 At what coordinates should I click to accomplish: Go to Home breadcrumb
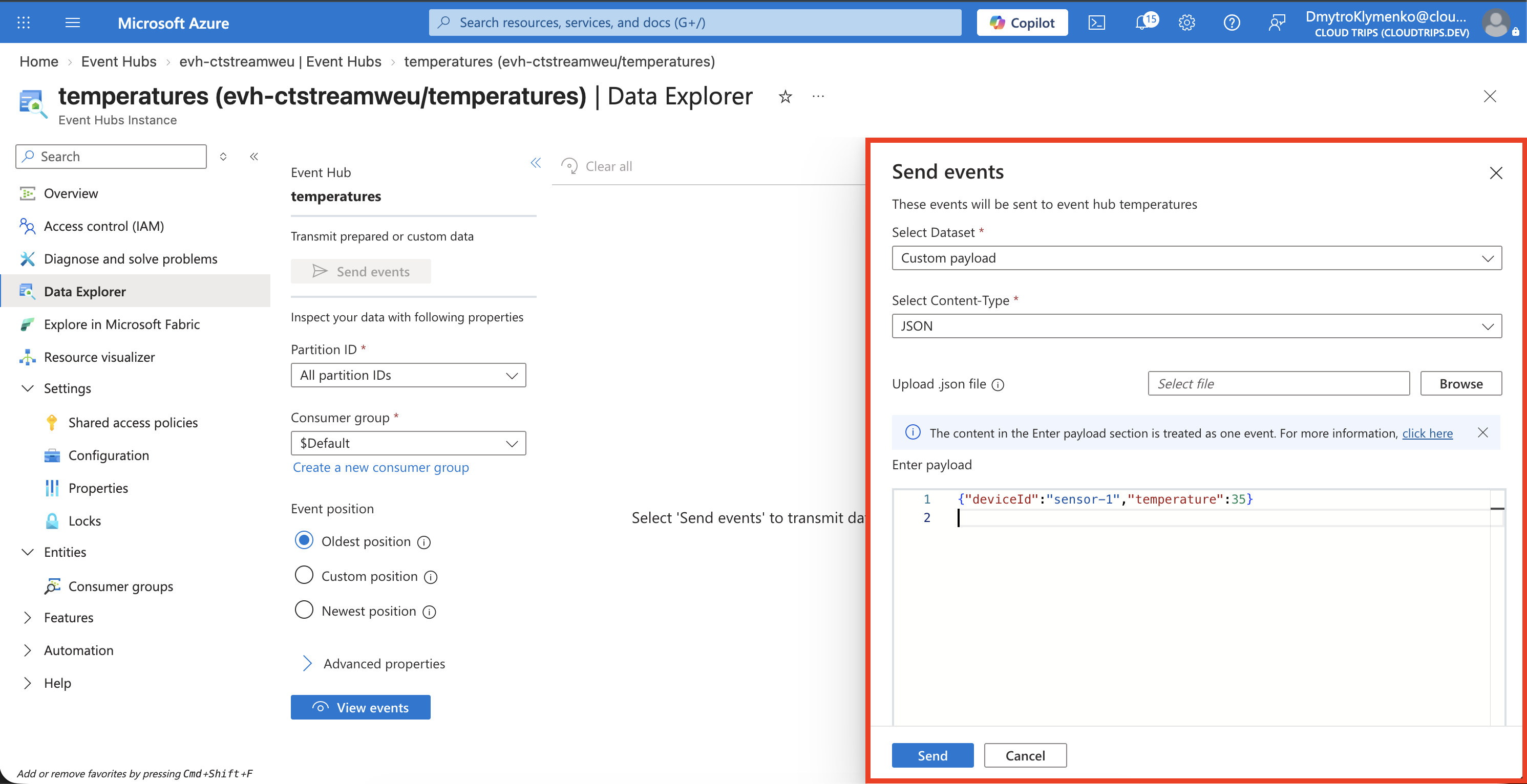click(39, 61)
